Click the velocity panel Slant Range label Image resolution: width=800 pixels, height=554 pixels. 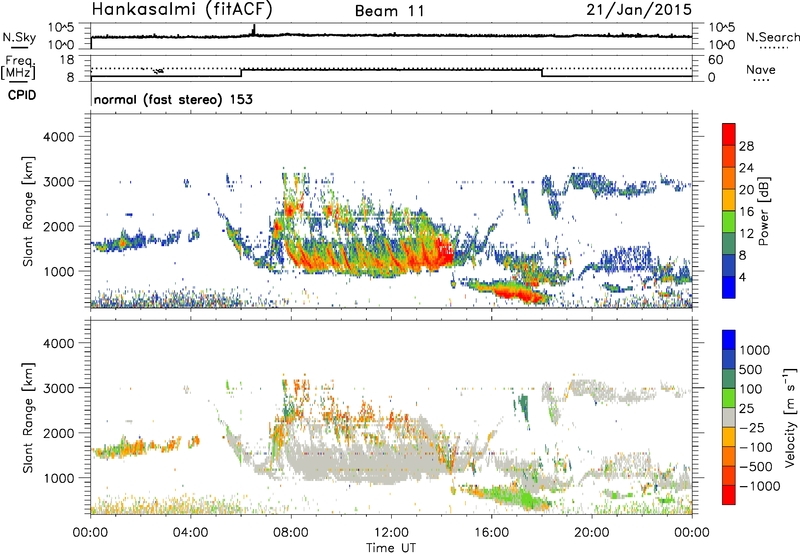tap(28, 417)
